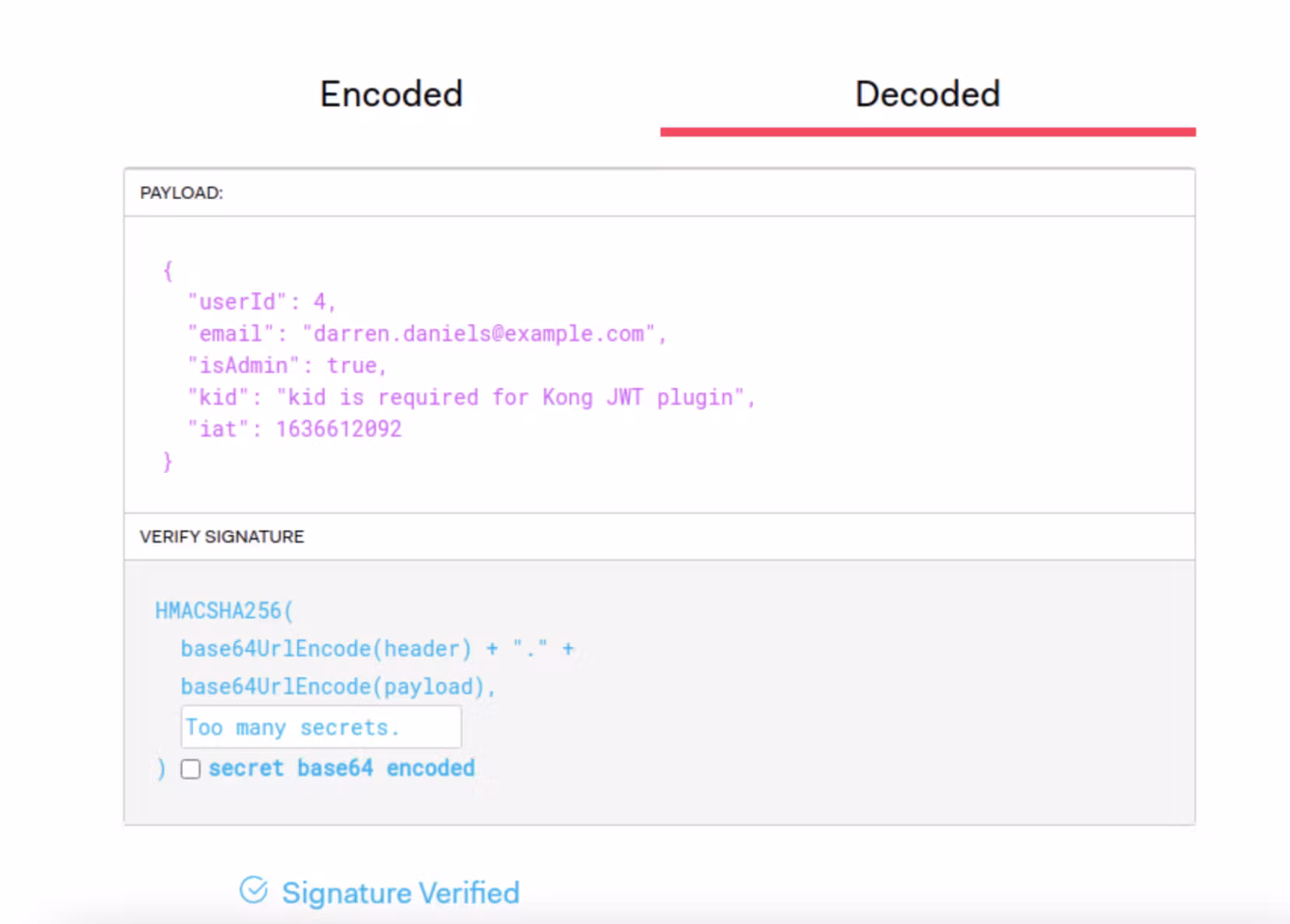Focus the secret input with "Too many secrets."

coord(321,727)
